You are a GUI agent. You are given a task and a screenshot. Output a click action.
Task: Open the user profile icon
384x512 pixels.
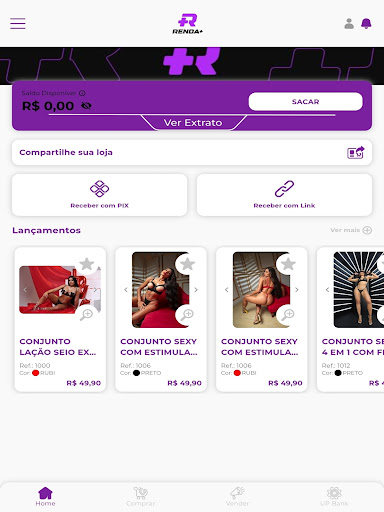(349, 24)
